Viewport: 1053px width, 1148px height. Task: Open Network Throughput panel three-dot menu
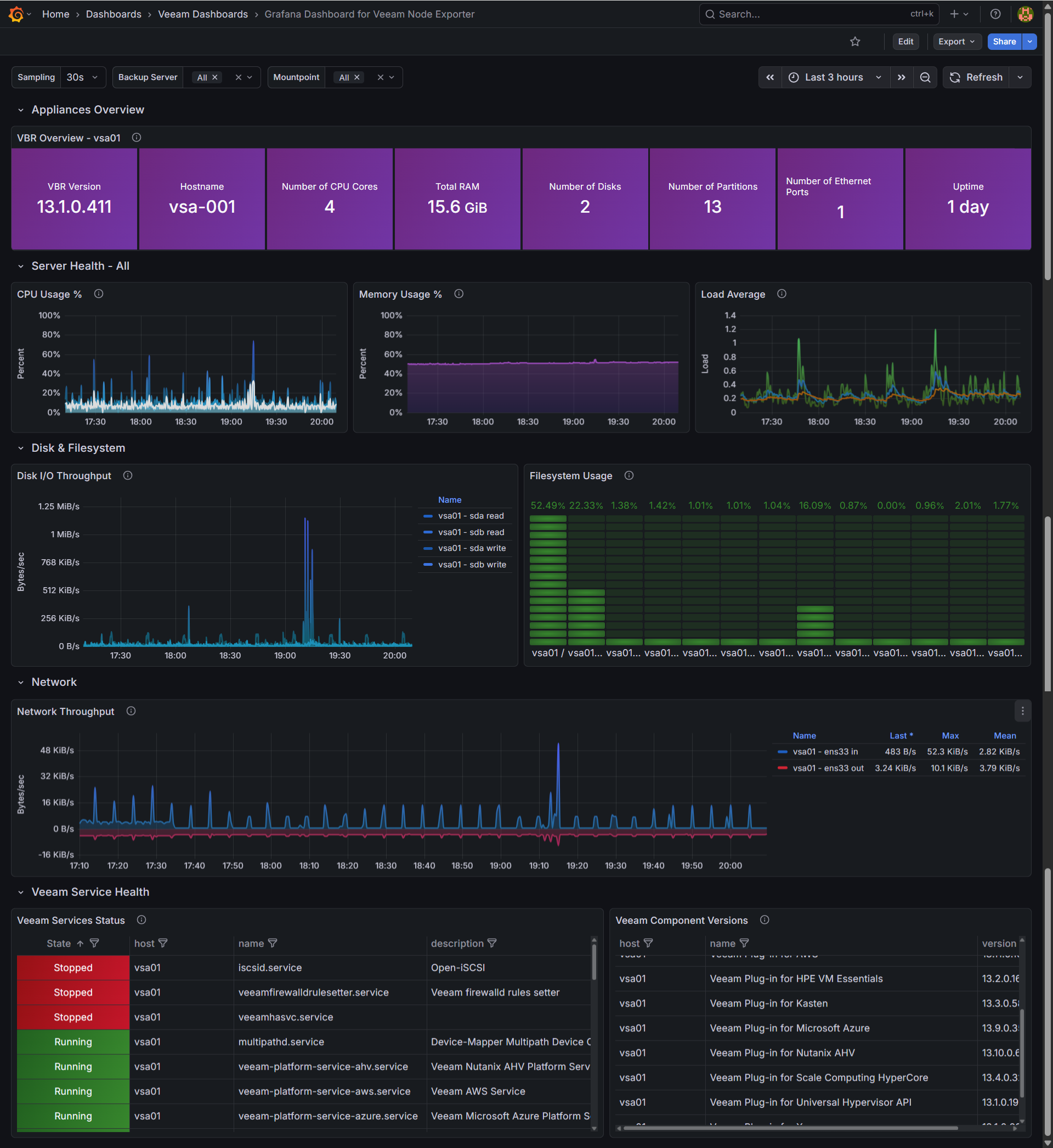click(x=1022, y=711)
